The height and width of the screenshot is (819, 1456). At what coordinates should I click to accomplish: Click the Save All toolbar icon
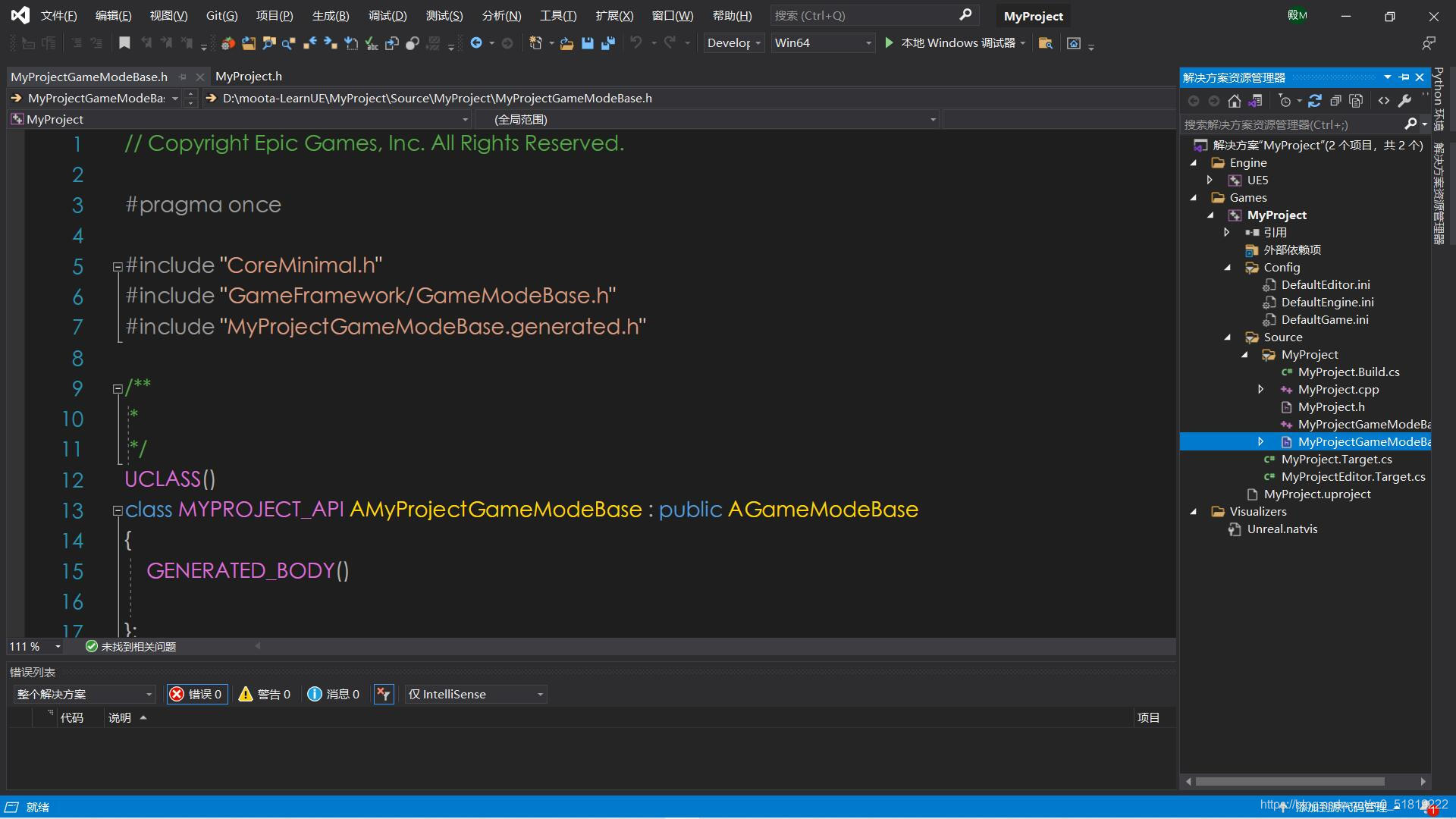pos(607,43)
